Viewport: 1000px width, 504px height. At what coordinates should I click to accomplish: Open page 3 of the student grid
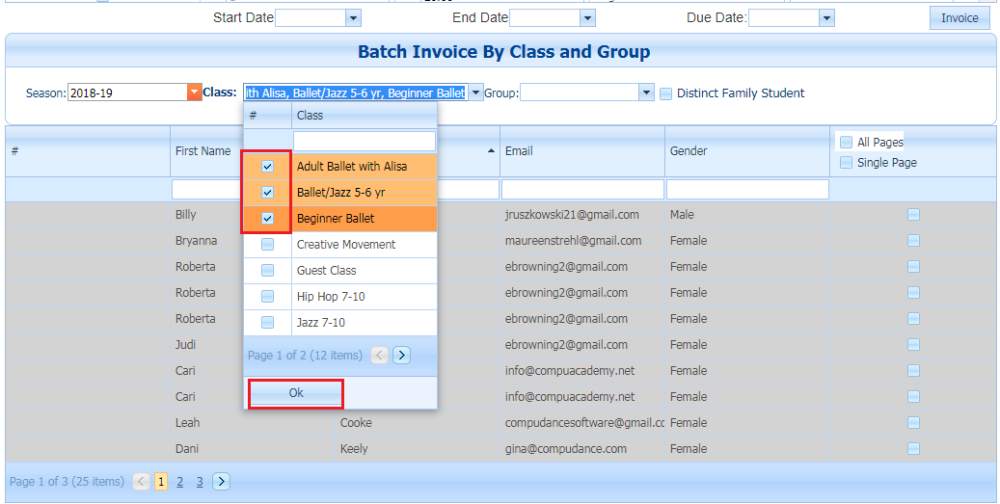pyautogui.click(x=200, y=482)
